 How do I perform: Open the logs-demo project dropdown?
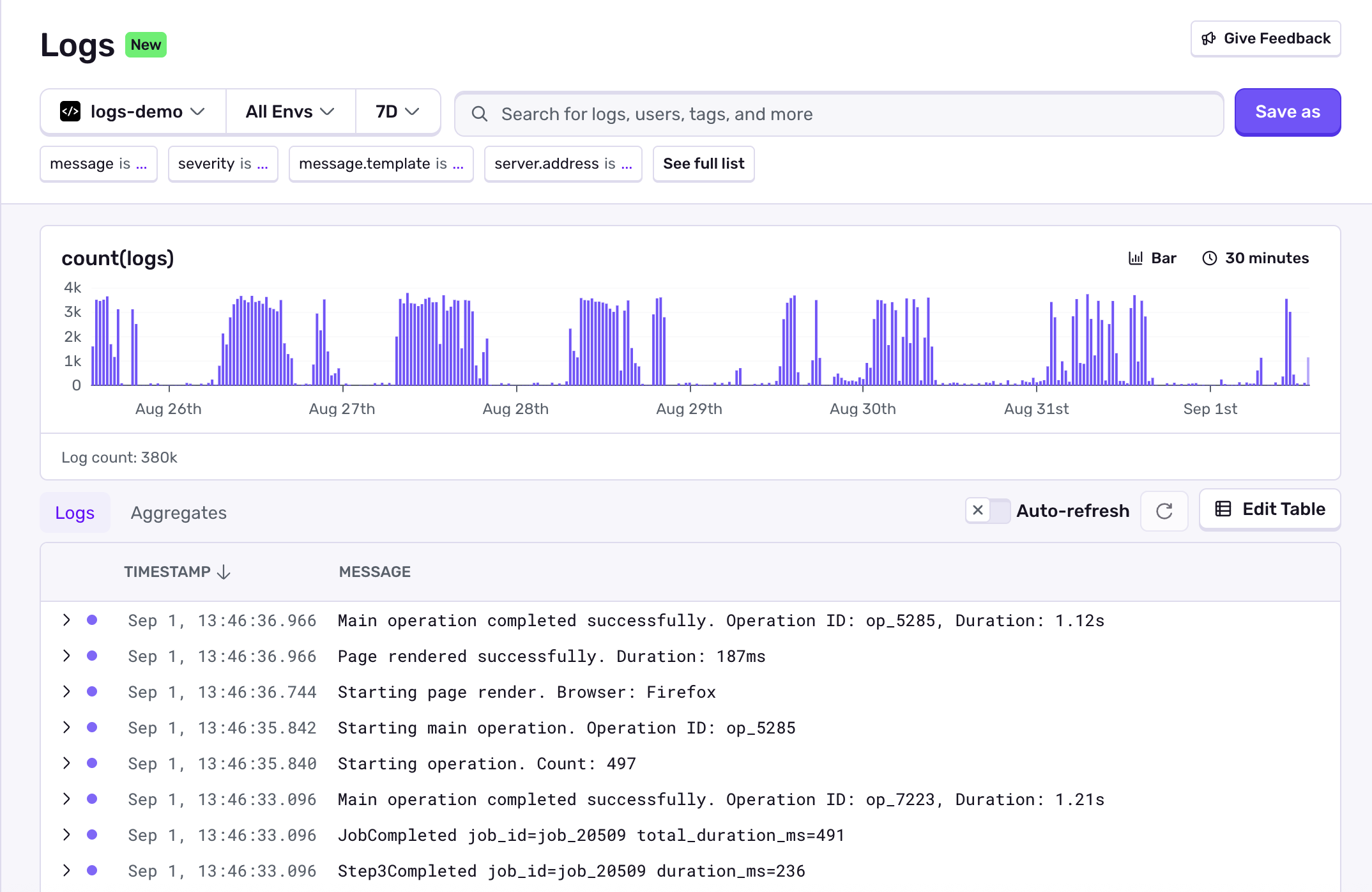click(133, 112)
